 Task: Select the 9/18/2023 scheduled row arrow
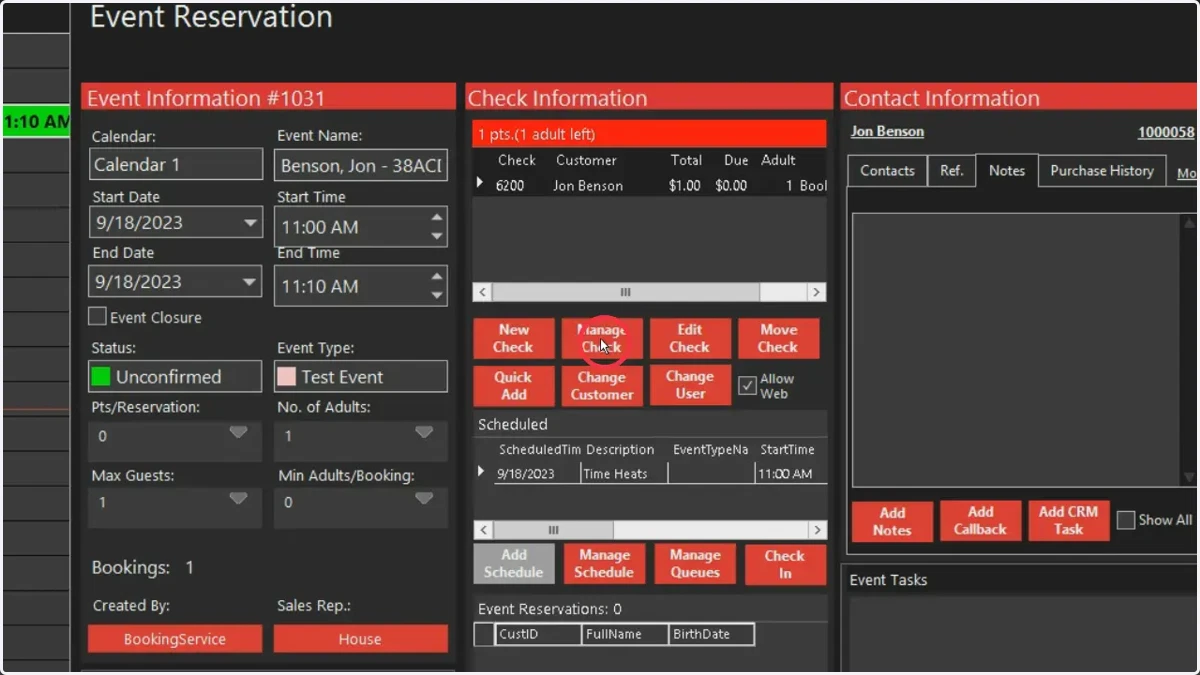(x=481, y=473)
